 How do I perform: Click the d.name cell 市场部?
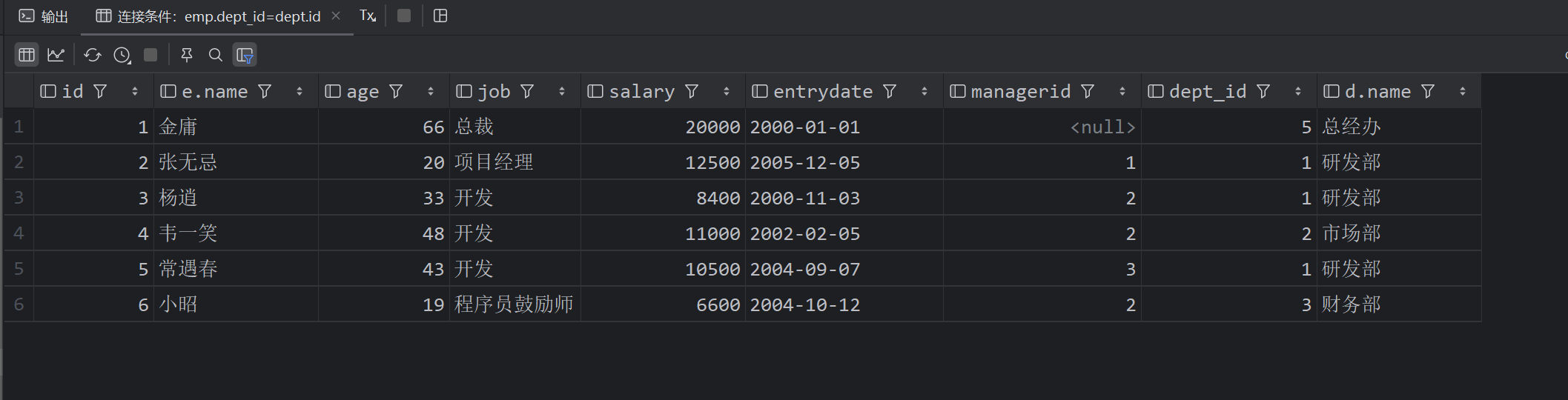click(1400, 233)
